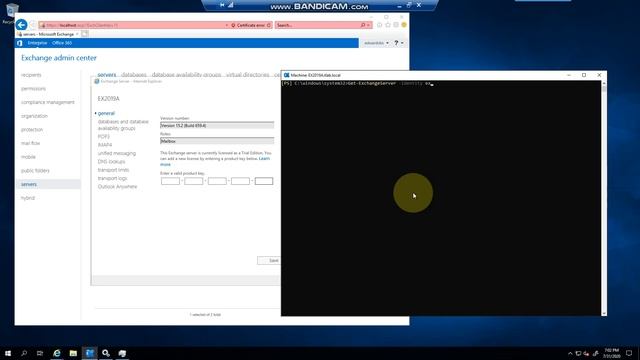Select mobile in the sidebar
The image size is (640, 360).
[x=29, y=157]
